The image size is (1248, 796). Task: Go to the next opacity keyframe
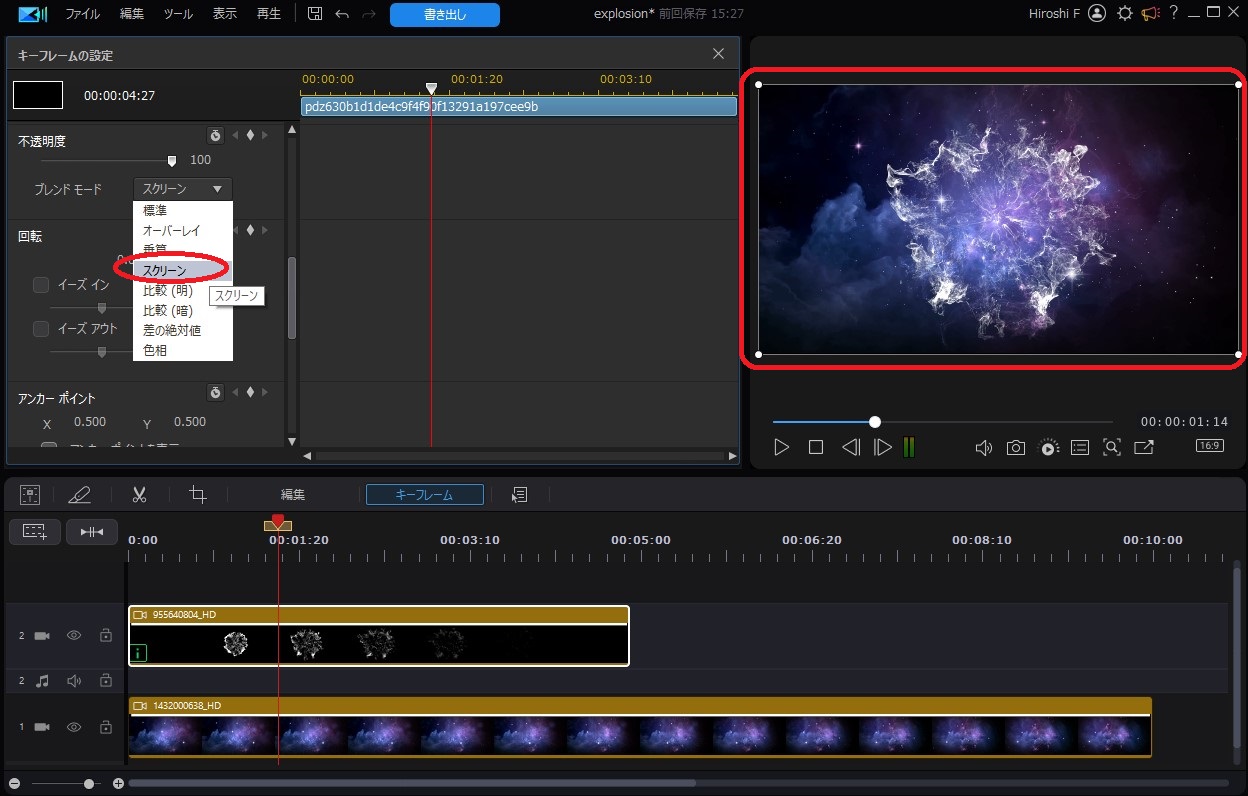point(265,135)
